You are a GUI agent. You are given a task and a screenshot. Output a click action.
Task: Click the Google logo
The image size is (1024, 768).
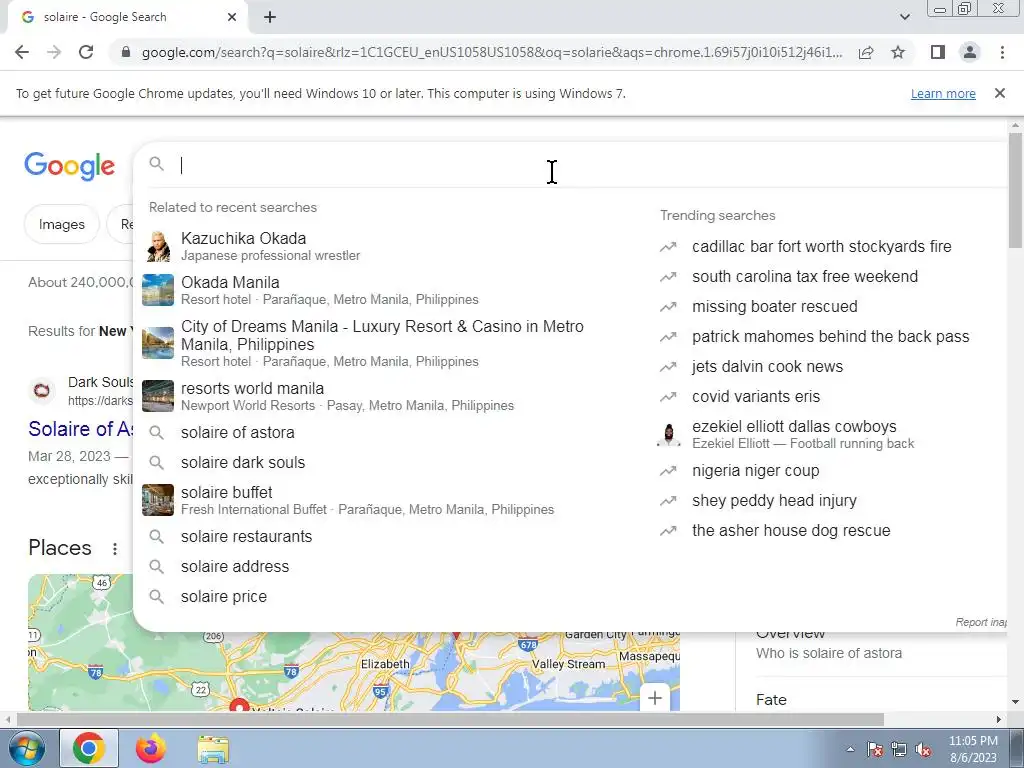point(70,166)
